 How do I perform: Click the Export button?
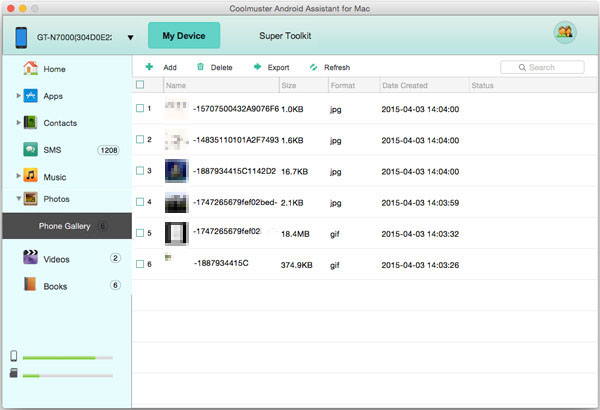(x=270, y=67)
